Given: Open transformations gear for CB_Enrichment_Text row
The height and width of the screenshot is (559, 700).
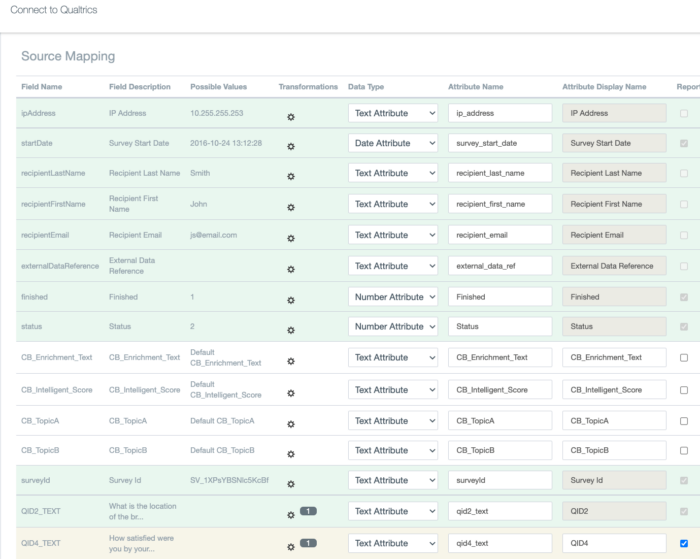Looking at the screenshot, I should (291, 361).
